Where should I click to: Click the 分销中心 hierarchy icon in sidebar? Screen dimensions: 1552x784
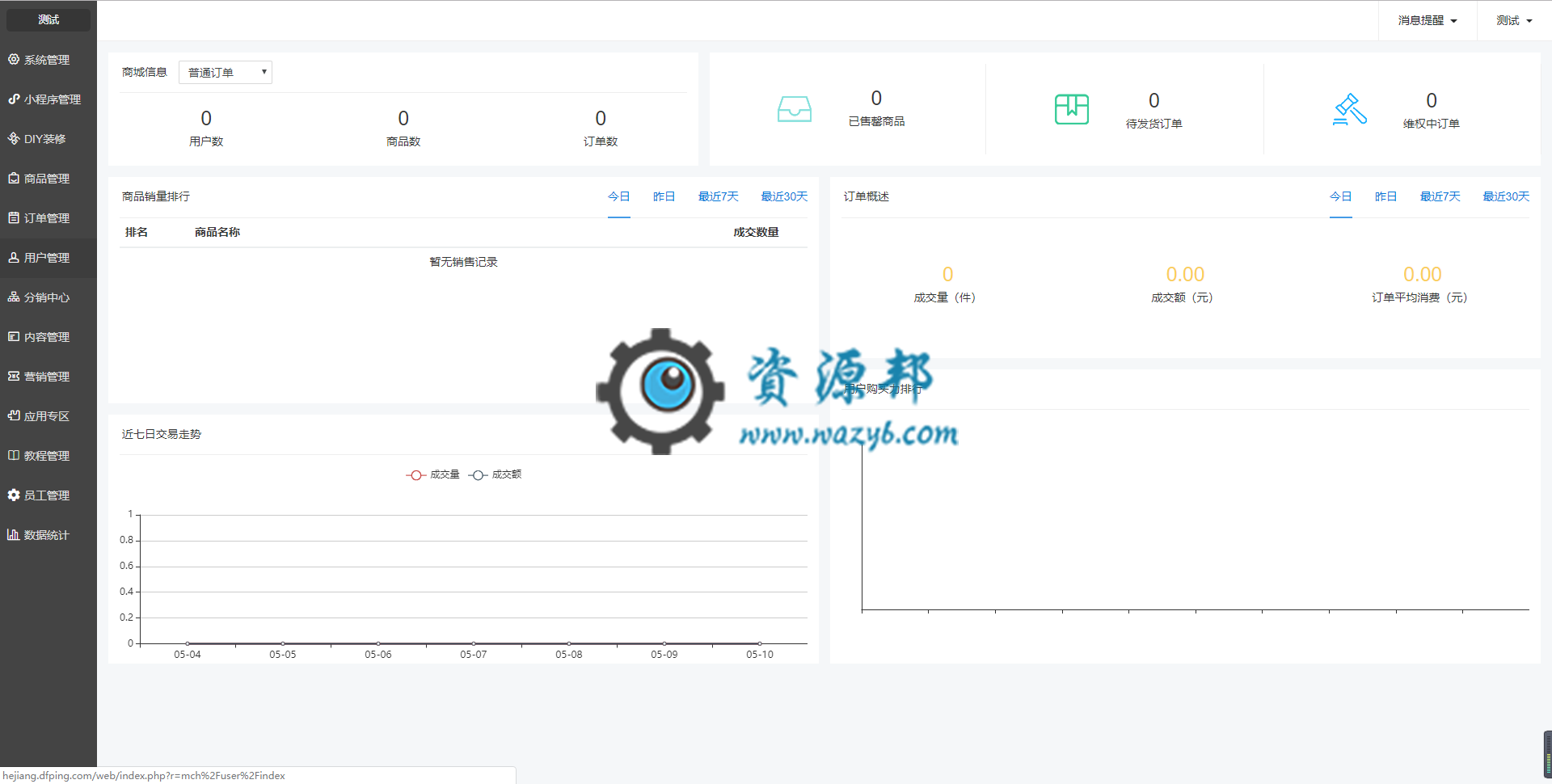(x=14, y=297)
